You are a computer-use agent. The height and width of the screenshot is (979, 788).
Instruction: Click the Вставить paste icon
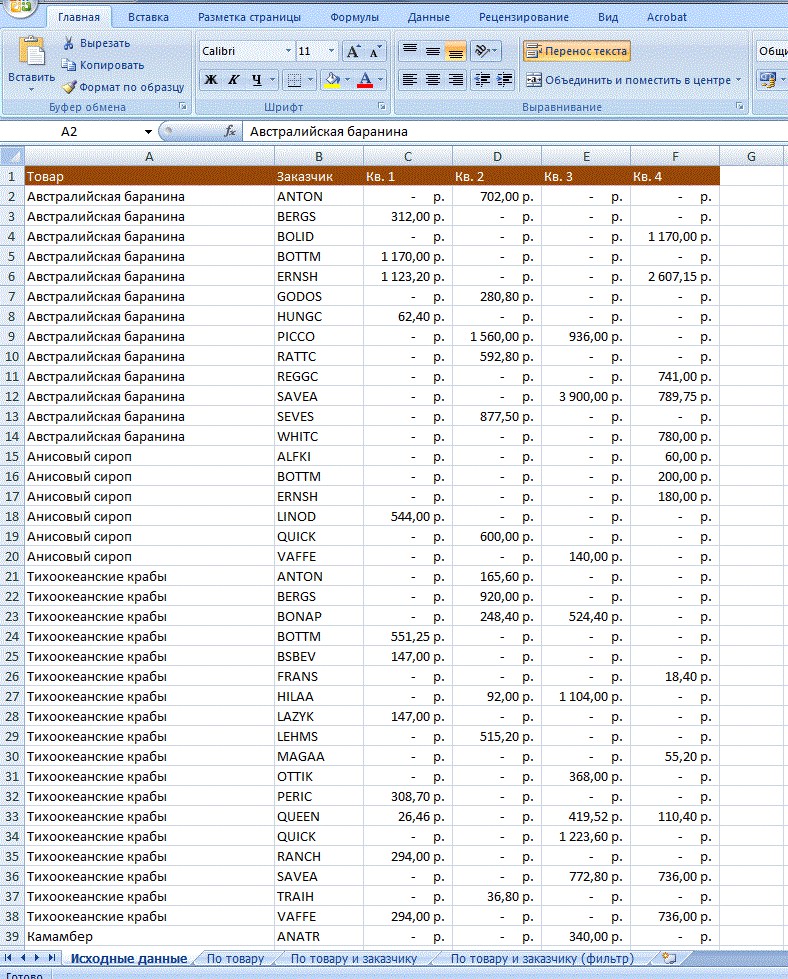(31, 51)
